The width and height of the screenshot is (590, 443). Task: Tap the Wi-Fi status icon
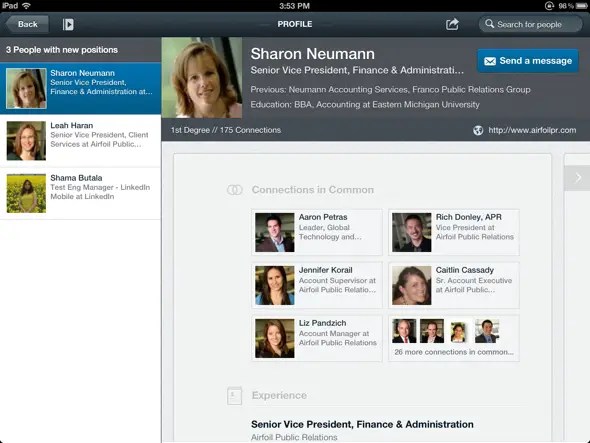(26, 6)
